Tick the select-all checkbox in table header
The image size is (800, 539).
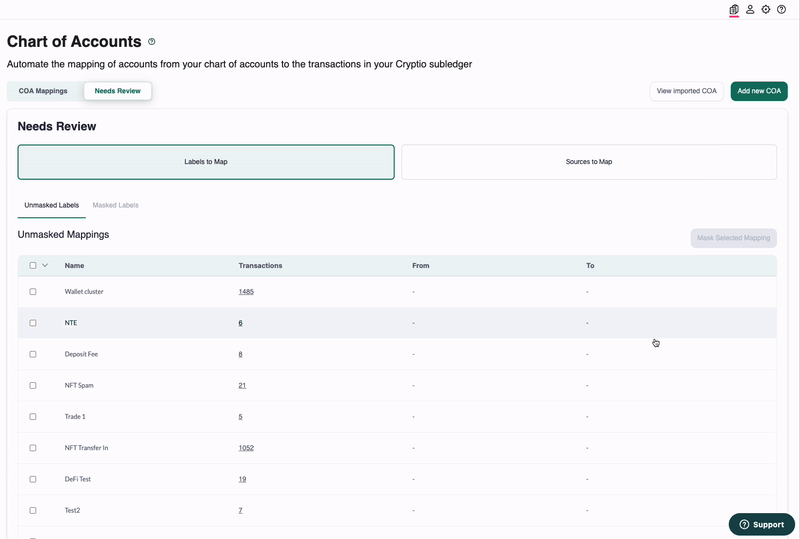tap(33, 265)
